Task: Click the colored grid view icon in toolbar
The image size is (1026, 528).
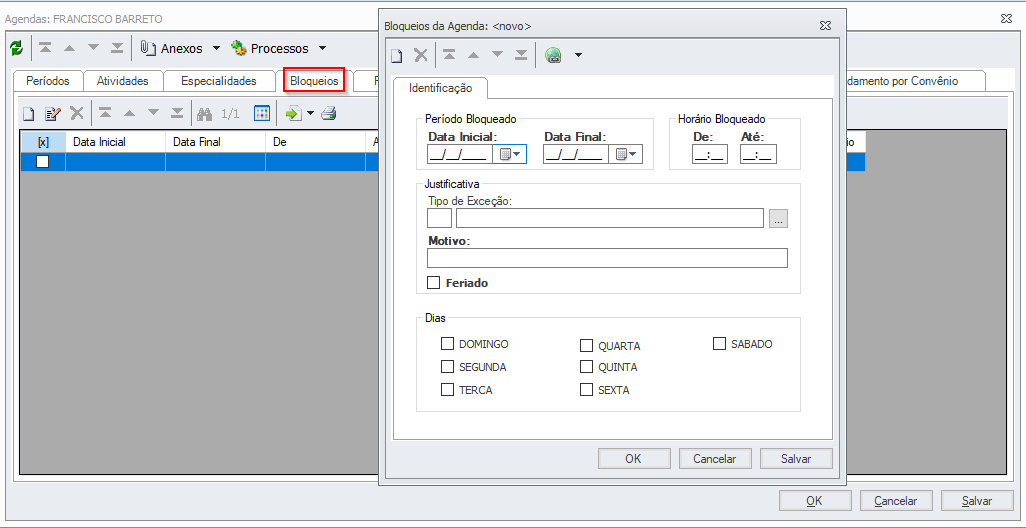Action: coord(262,113)
